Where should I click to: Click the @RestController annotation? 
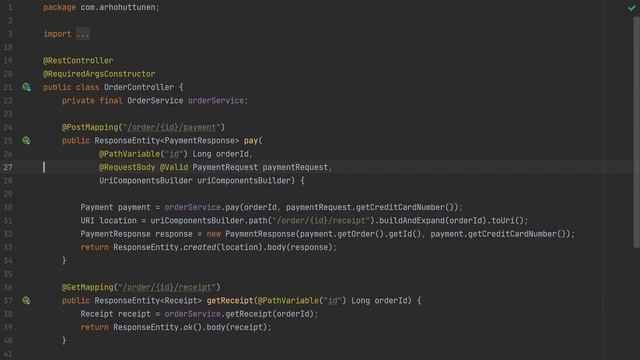tap(78, 60)
